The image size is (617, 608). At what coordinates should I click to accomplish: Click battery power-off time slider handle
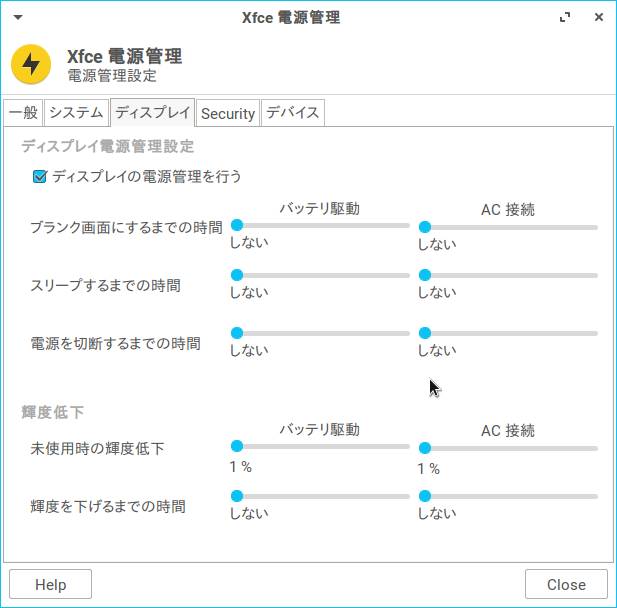tap(237, 333)
